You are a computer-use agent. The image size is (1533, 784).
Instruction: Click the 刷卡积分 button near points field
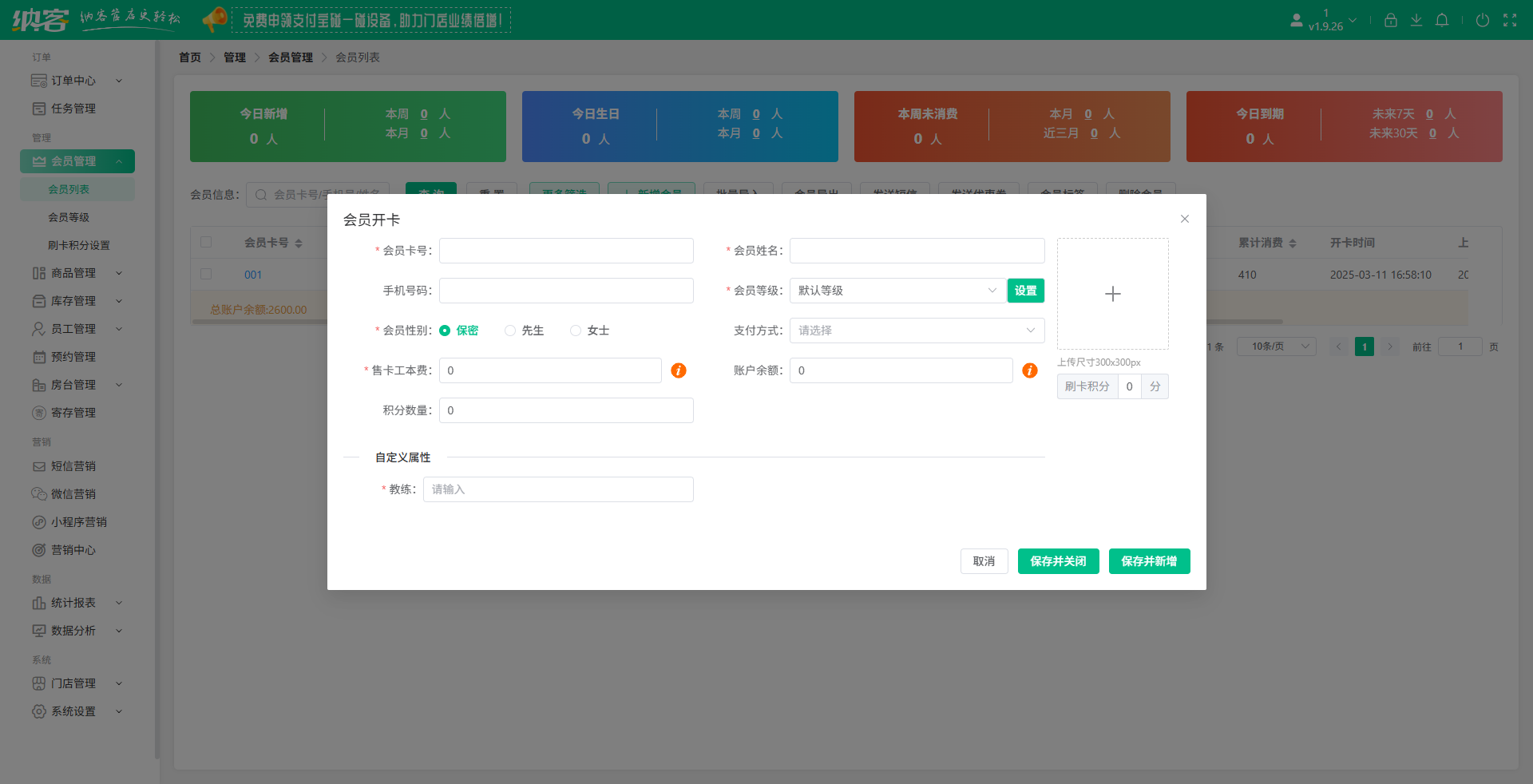[1087, 386]
